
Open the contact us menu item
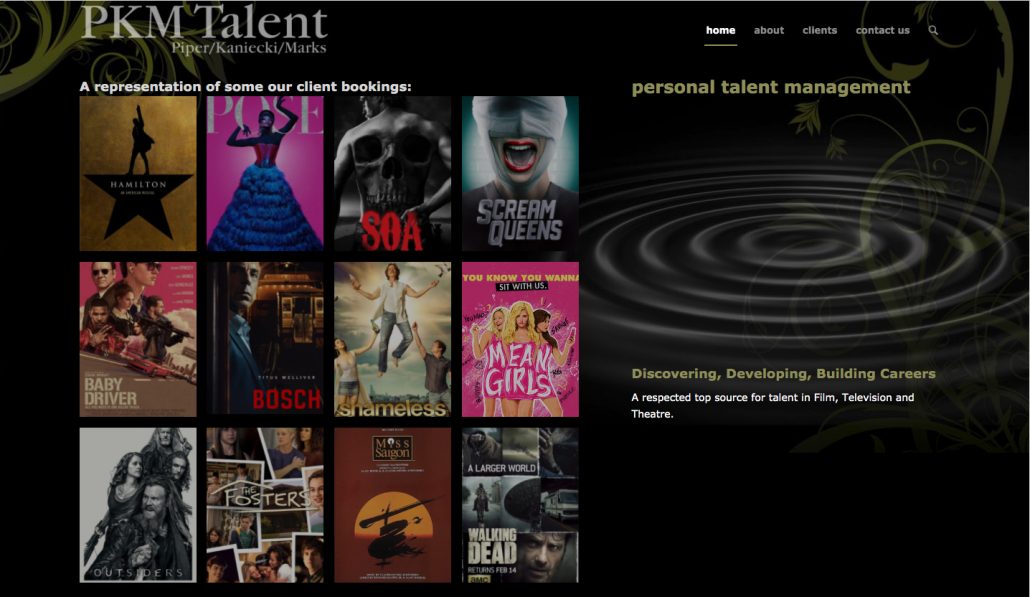coord(882,30)
